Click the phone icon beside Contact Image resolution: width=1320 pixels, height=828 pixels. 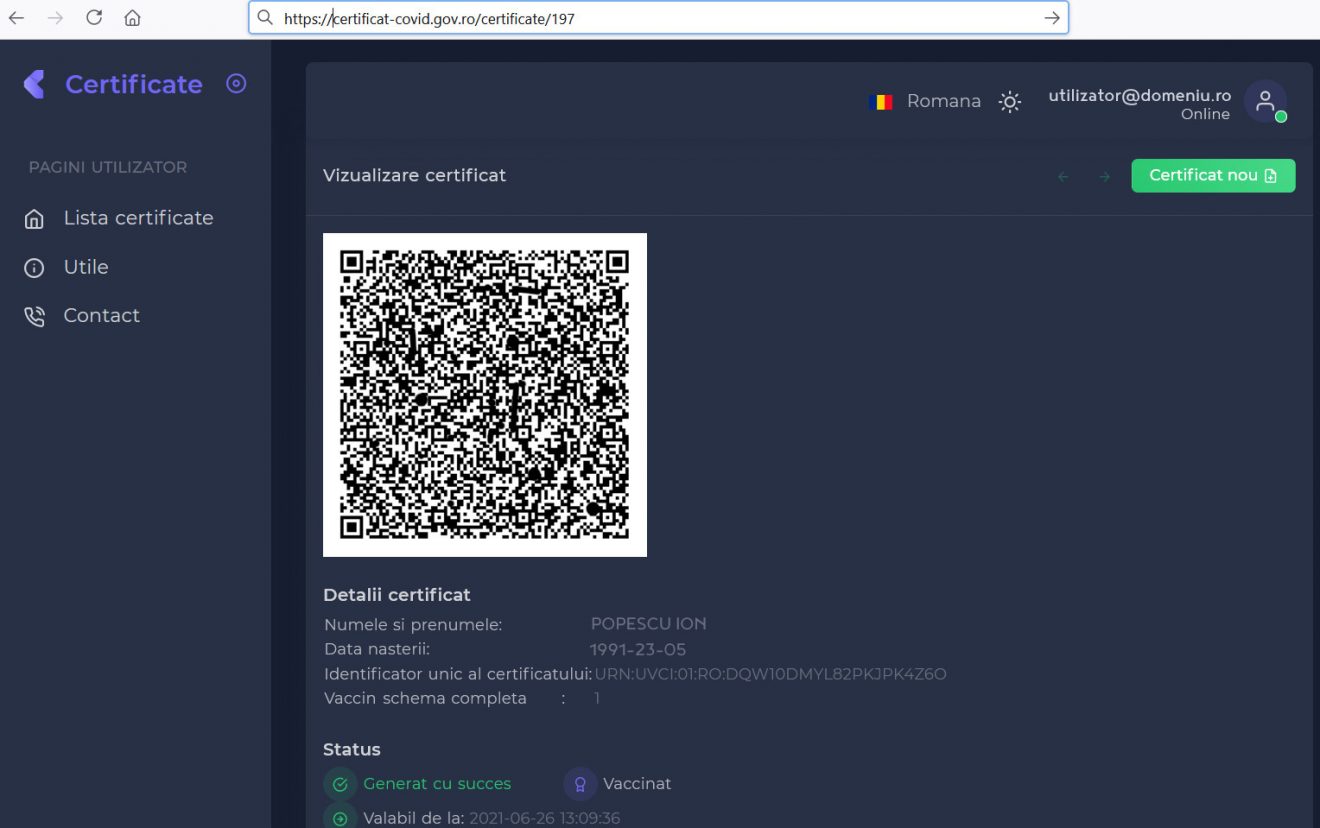pos(34,317)
